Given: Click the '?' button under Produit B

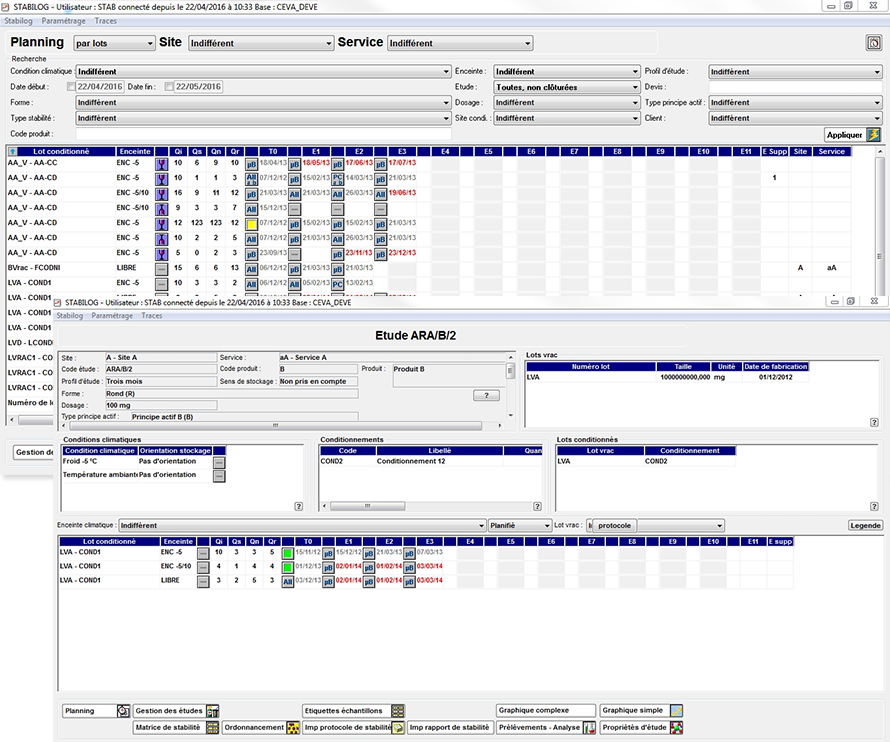Looking at the screenshot, I should tap(486, 396).
